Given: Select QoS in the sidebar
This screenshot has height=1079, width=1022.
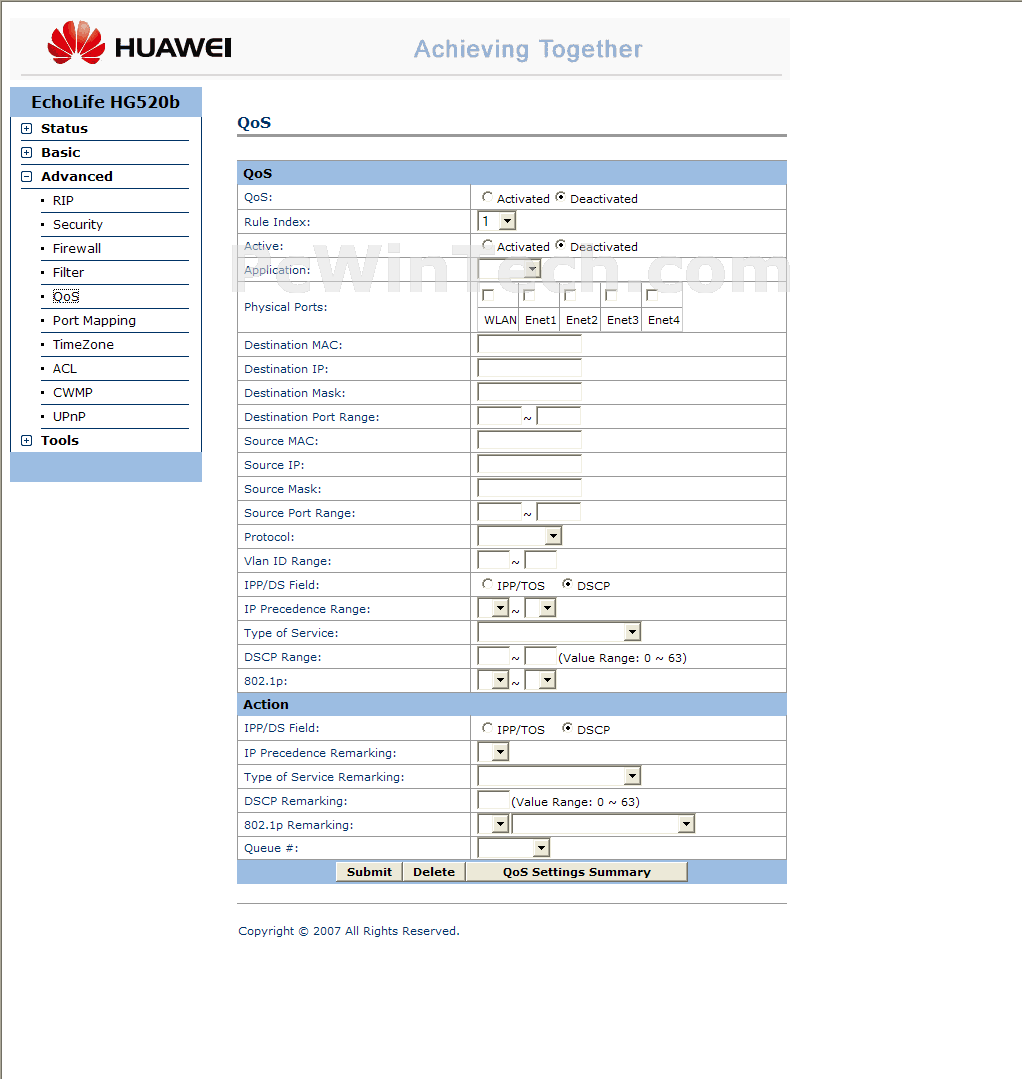Looking at the screenshot, I should (66, 297).
